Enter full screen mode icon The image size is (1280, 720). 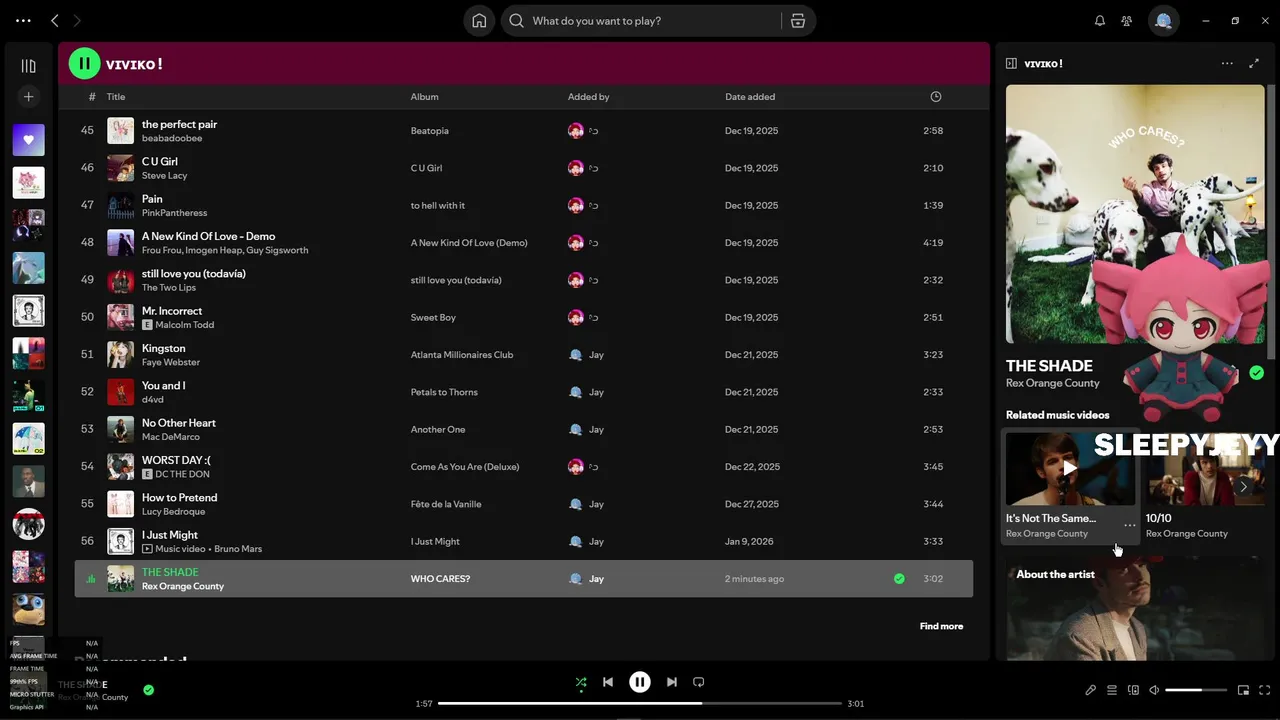point(1265,690)
